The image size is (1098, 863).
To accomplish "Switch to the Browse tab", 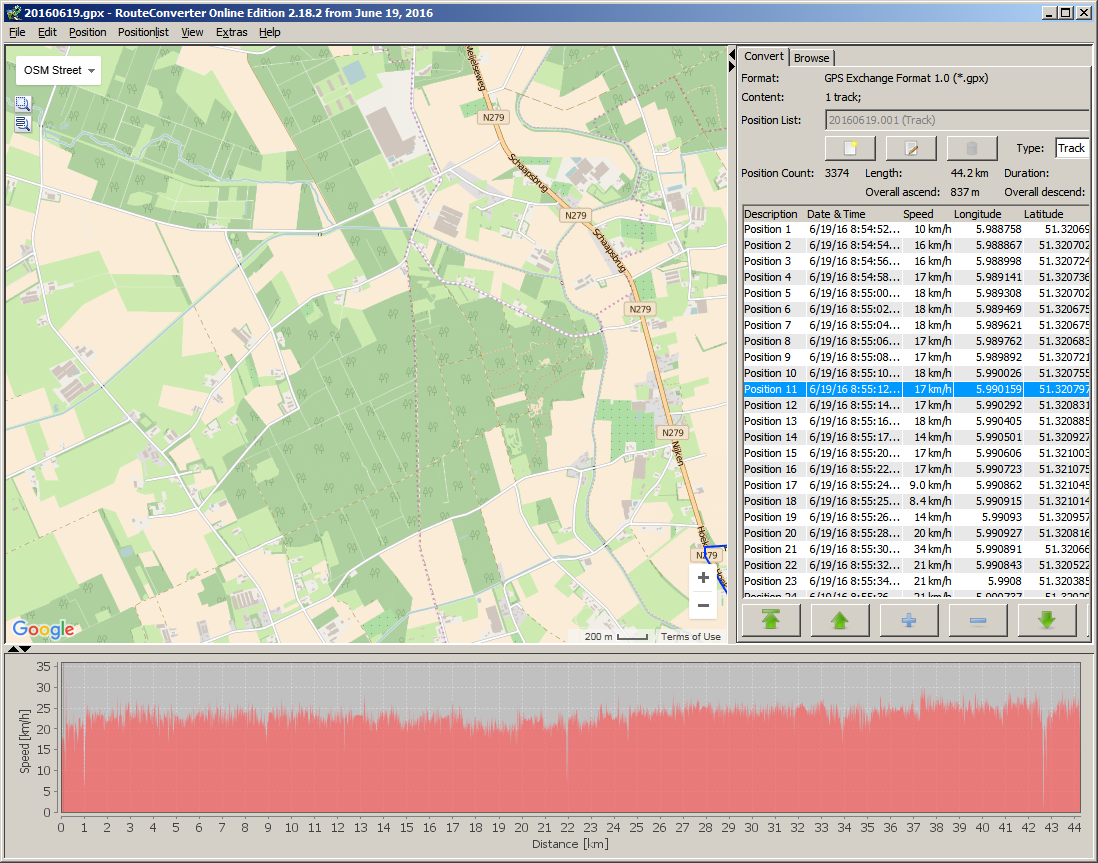I will (811, 58).
